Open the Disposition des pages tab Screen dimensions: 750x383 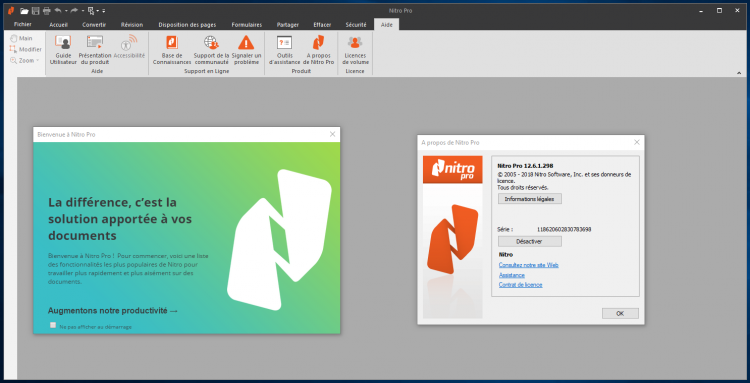click(x=188, y=24)
